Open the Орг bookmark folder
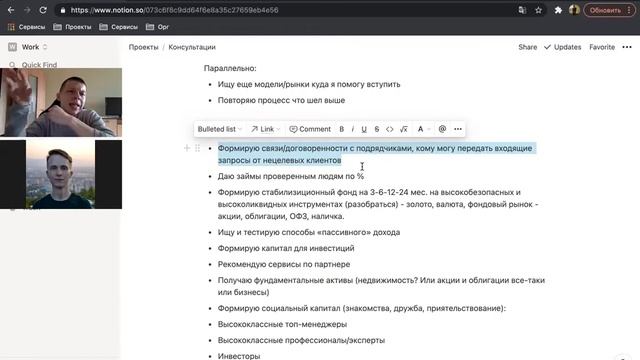Image resolution: width=640 pixels, height=360 pixels. [158, 27]
